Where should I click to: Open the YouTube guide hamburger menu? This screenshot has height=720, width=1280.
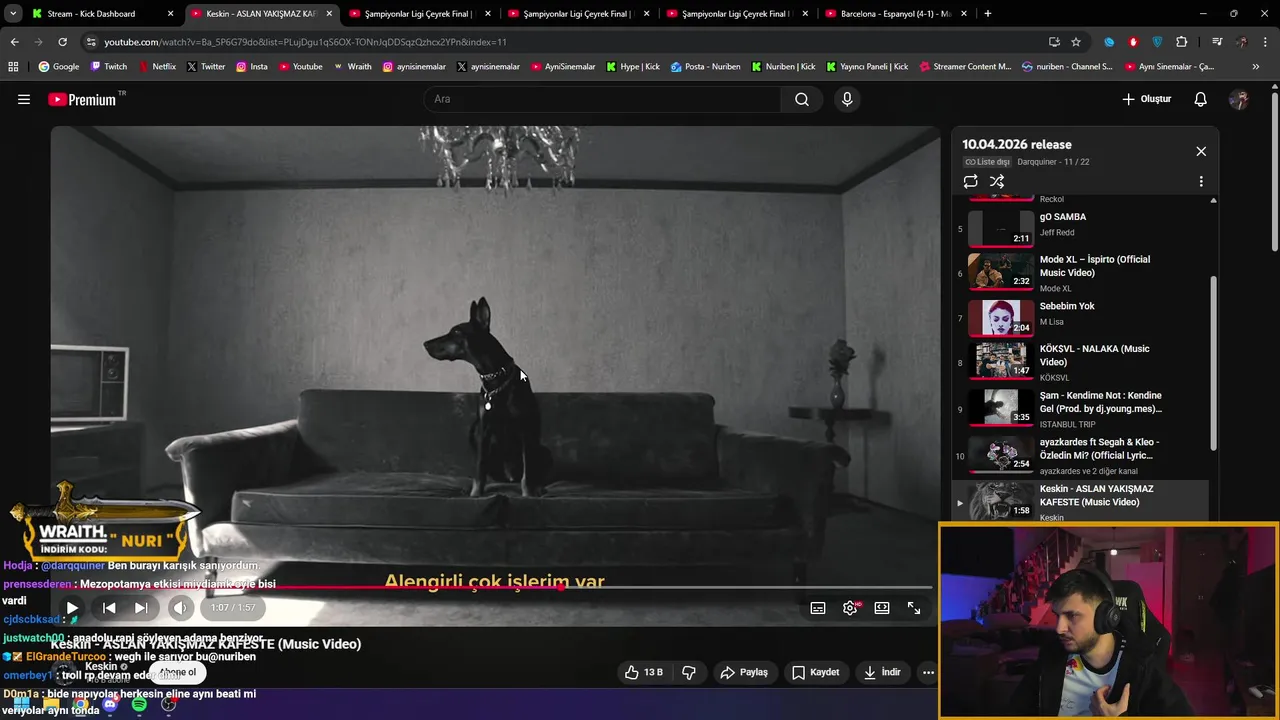[24, 99]
